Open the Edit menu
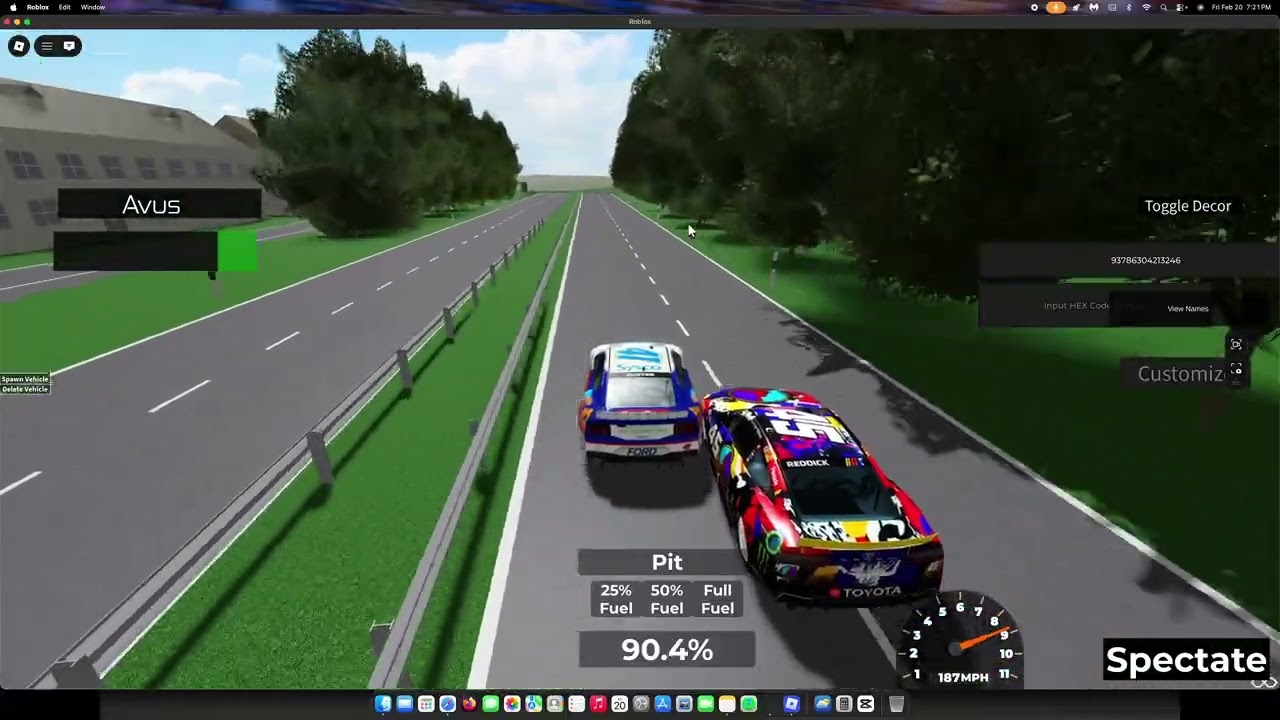1280x720 pixels. (64, 7)
